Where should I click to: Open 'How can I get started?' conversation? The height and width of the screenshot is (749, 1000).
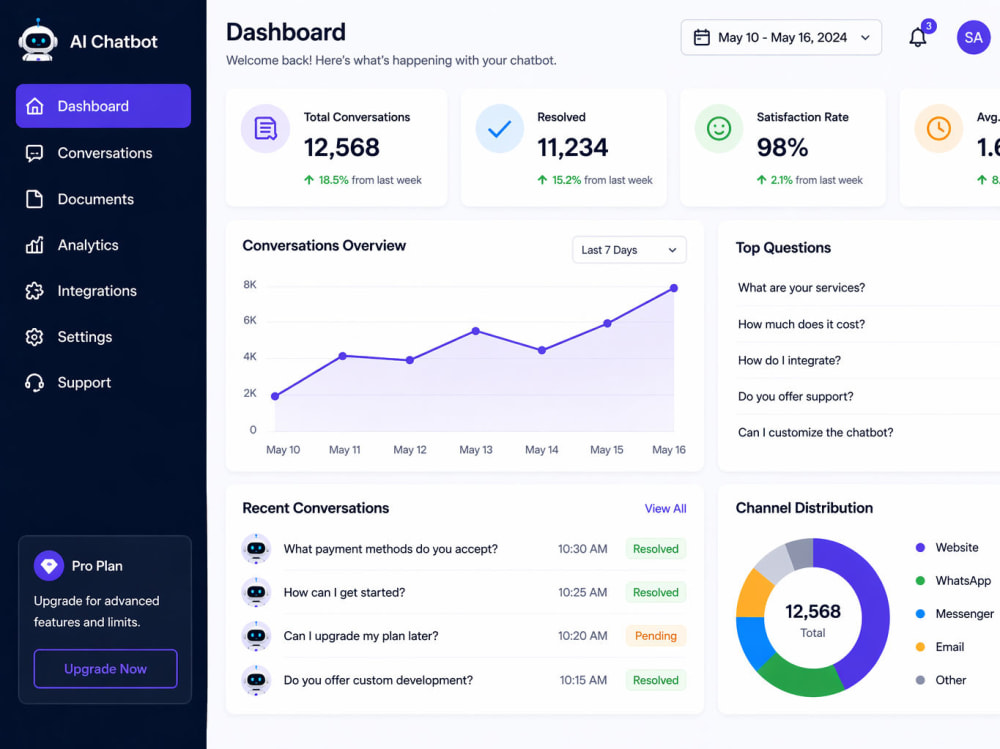coord(344,592)
